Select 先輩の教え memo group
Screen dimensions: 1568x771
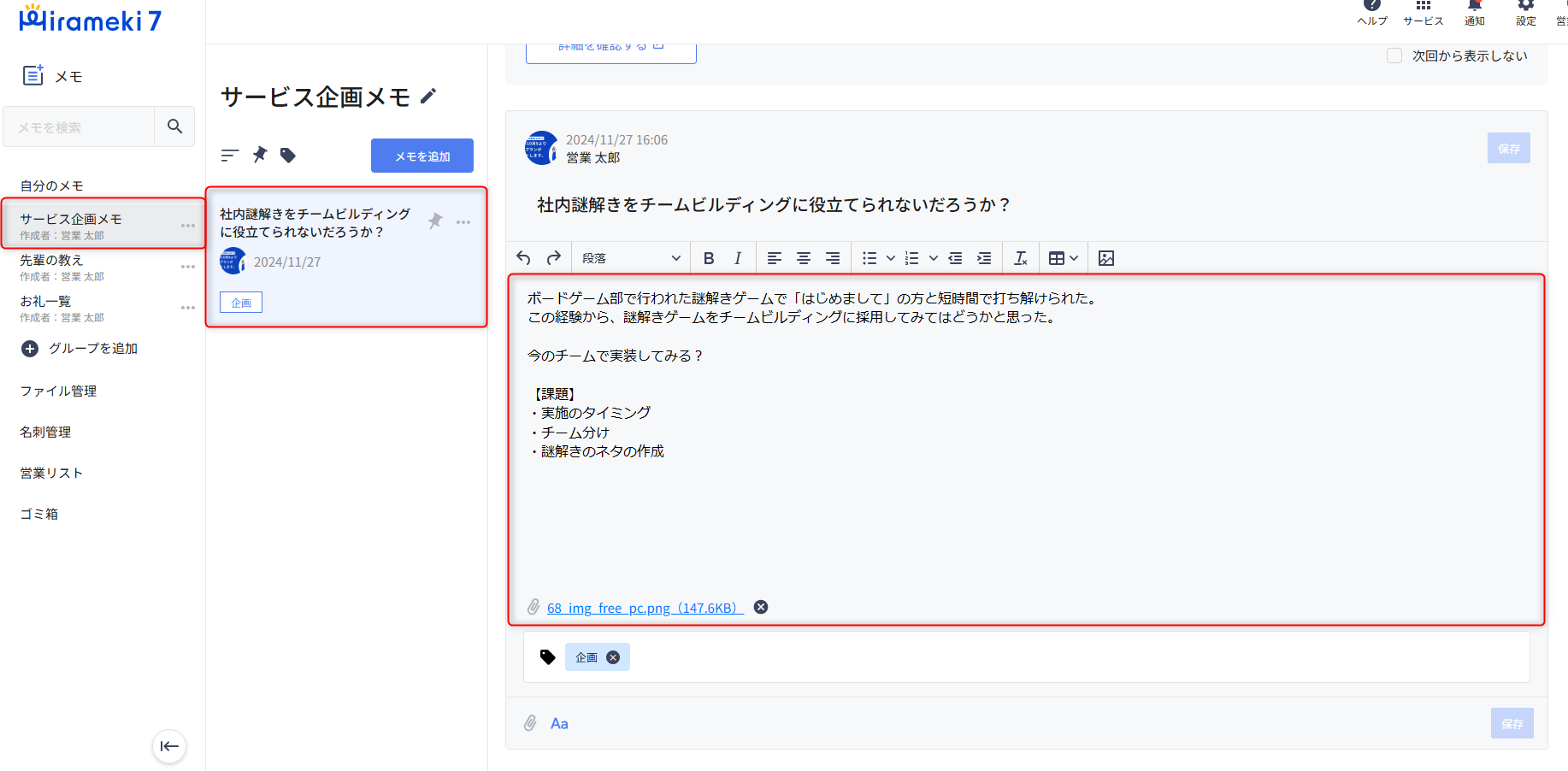(x=52, y=261)
